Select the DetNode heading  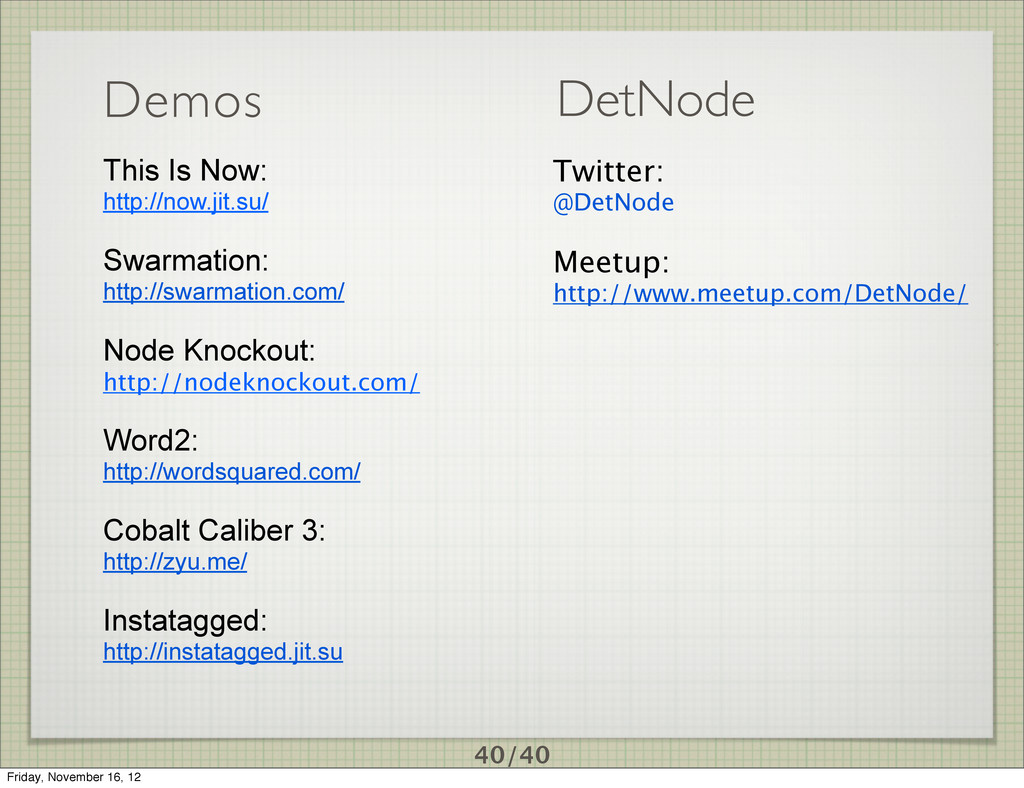click(656, 99)
